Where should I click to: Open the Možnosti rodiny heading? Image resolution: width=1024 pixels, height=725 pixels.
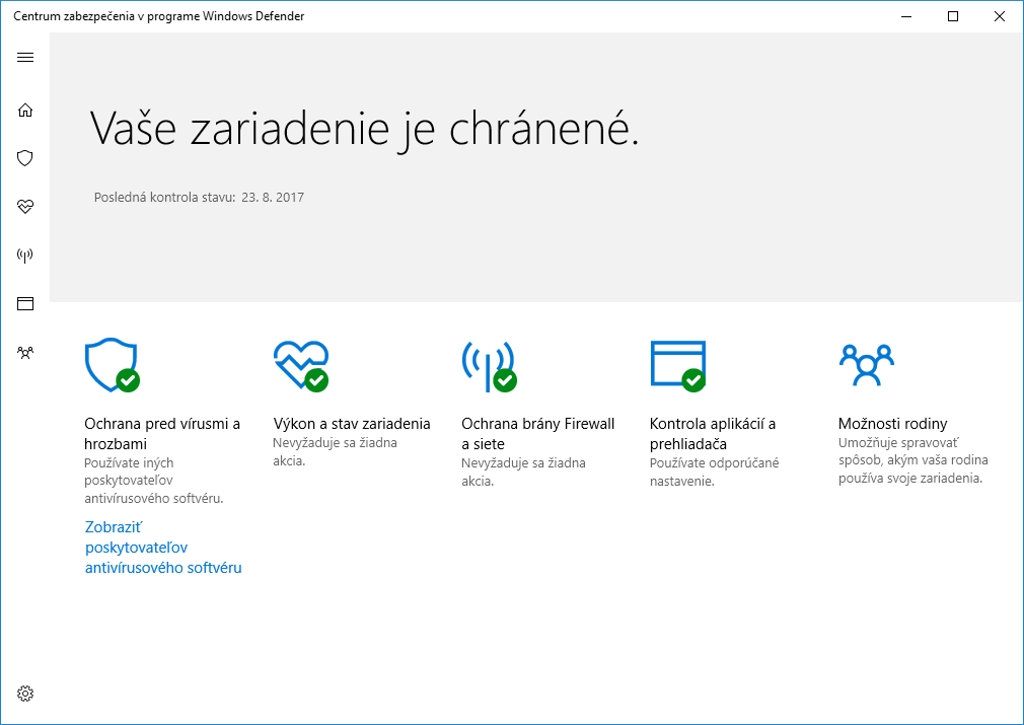tap(892, 423)
